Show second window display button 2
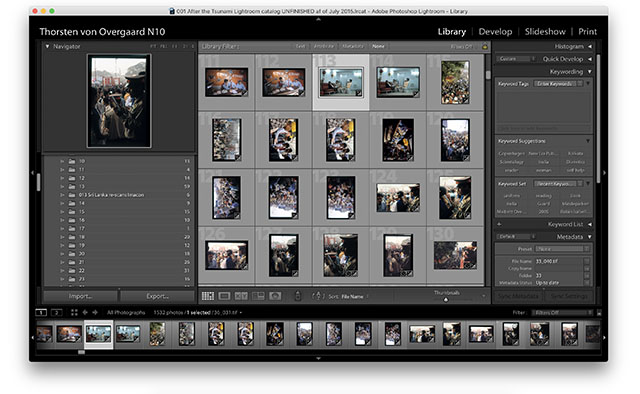640x394 pixels. coord(56,313)
